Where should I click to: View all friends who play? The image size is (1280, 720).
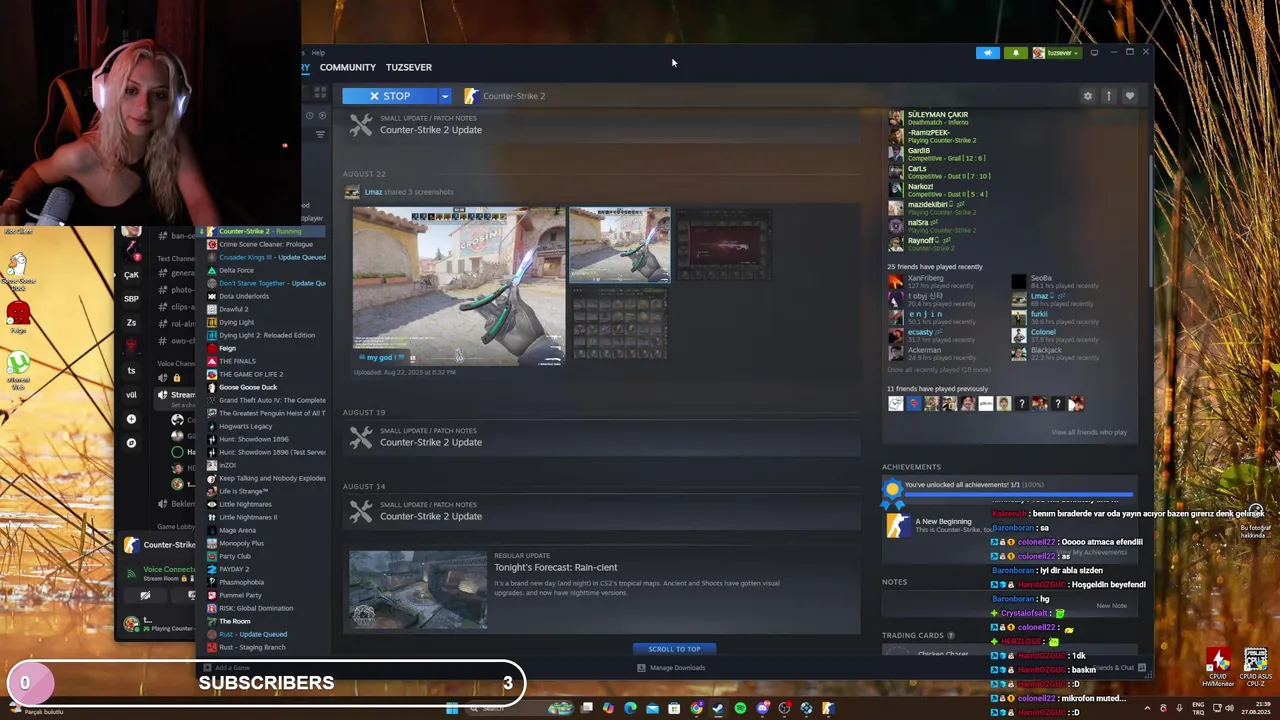[1089, 432]
